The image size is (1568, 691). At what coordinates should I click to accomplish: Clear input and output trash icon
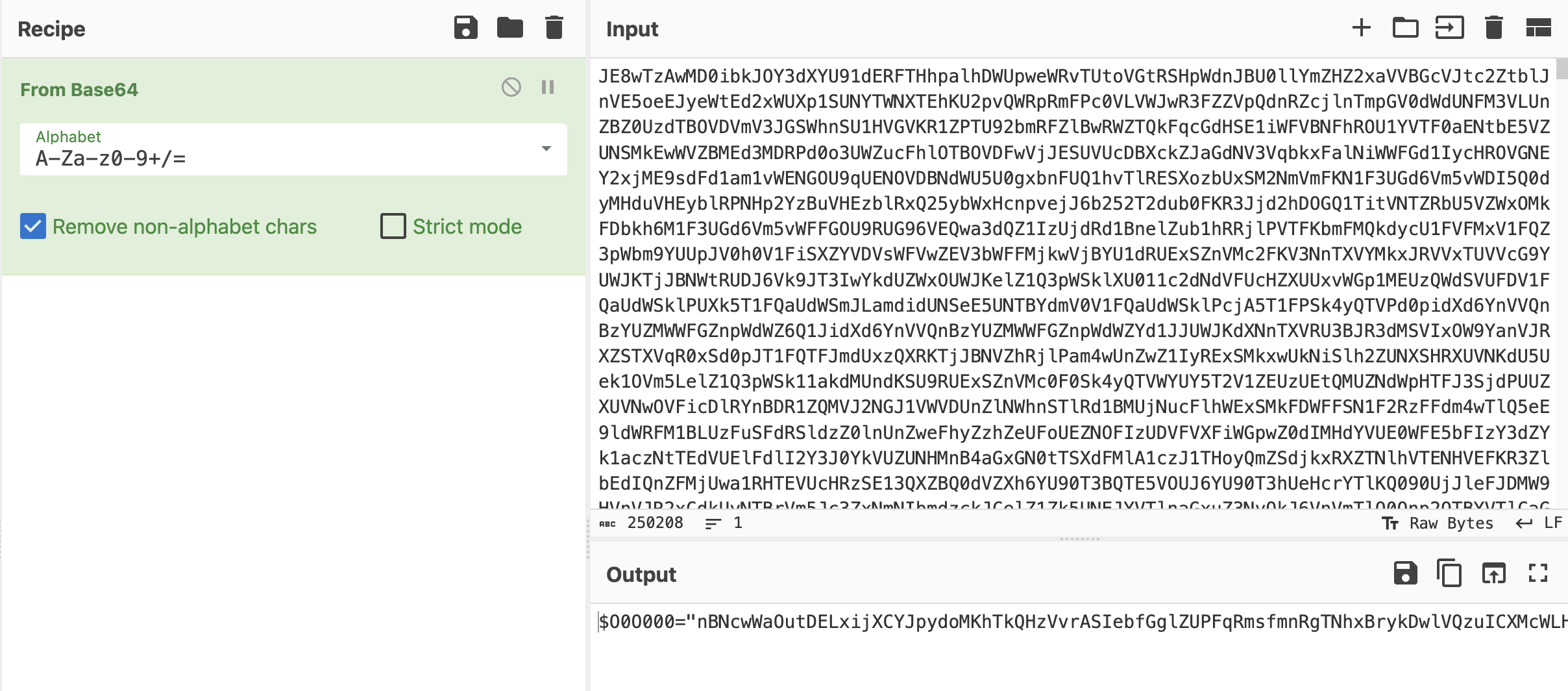1493,28
